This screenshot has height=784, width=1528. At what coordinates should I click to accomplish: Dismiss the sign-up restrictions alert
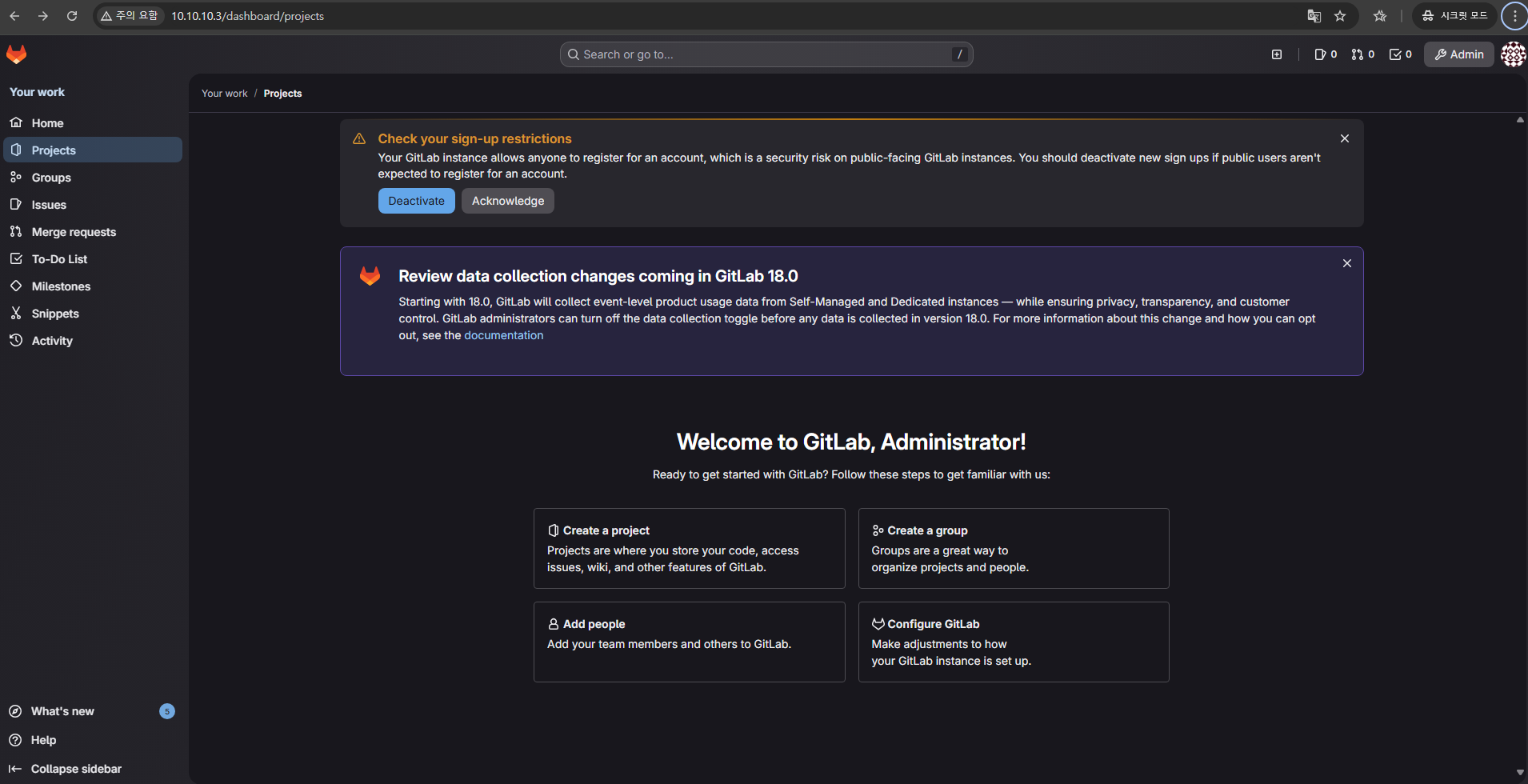(1345, 138)
